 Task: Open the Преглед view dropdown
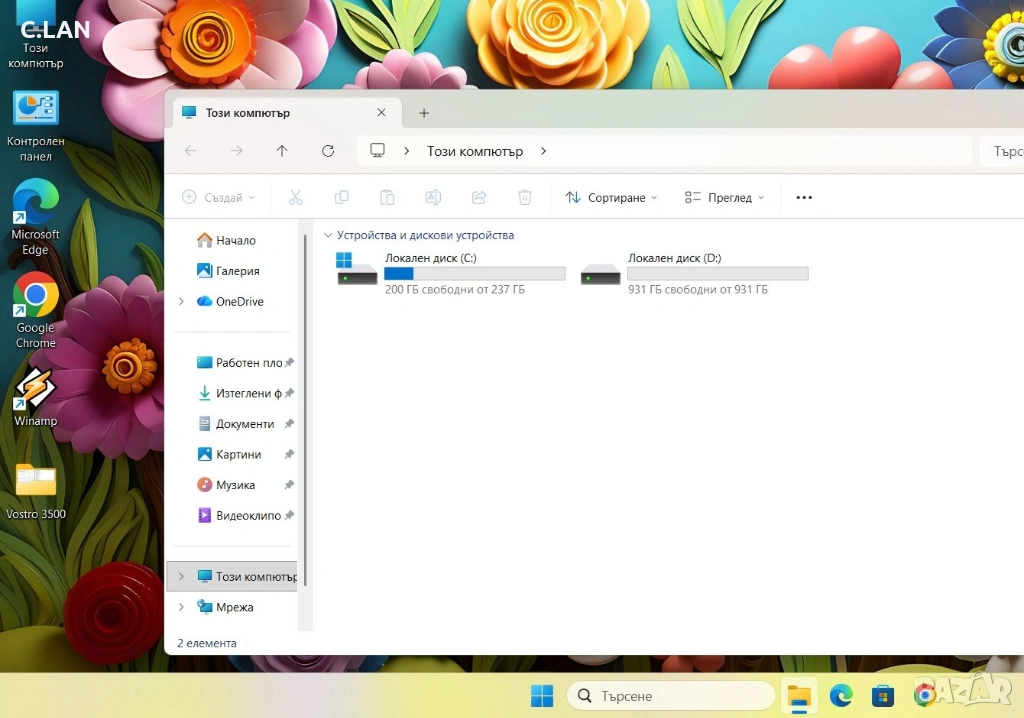724,198
